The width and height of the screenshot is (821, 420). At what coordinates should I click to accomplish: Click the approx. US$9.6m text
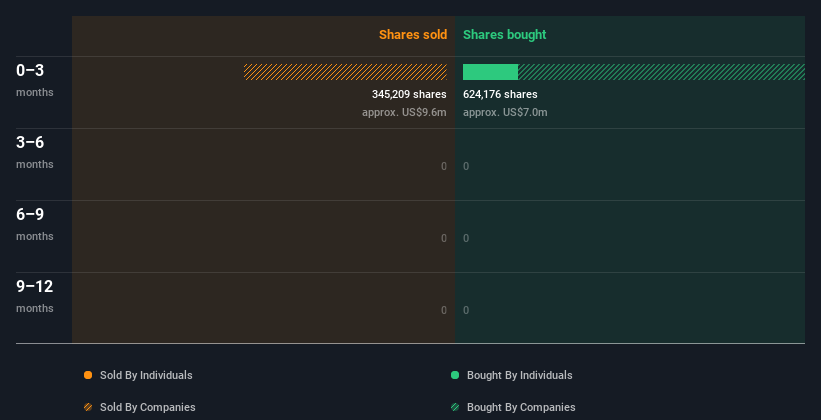[404, 112]
